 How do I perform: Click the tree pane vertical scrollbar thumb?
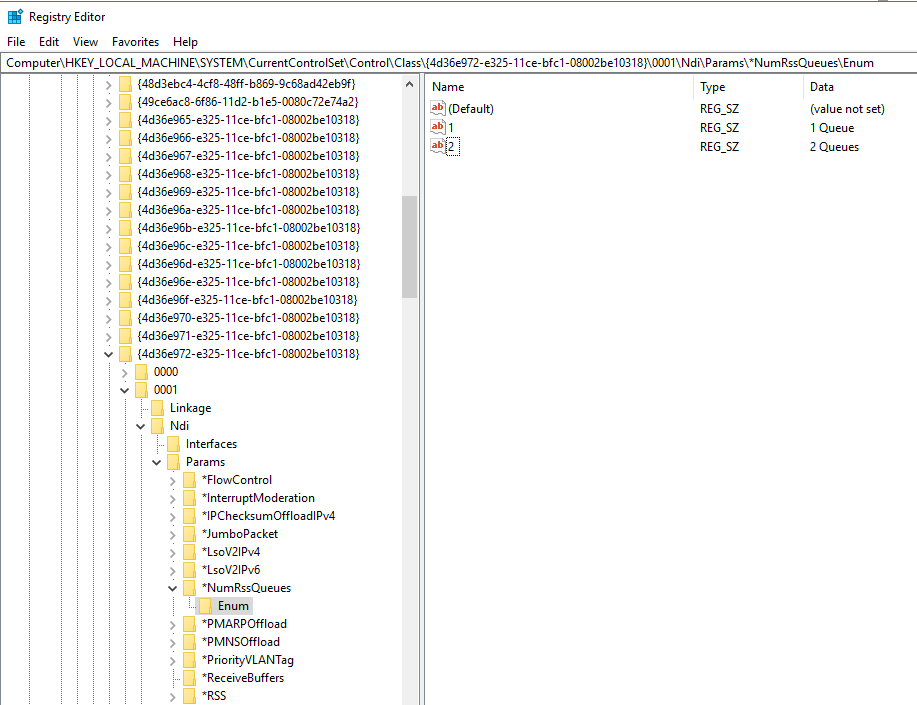click(409, 246)
